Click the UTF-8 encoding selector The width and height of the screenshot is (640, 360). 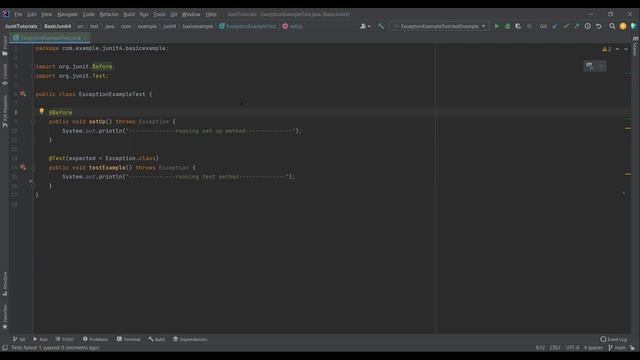tap(572, 348)
